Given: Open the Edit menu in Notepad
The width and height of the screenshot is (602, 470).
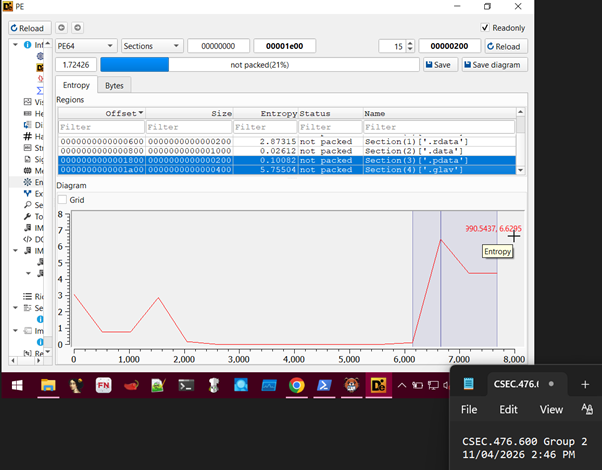Looking at the screenshot, I should click(x=508, y=409).
